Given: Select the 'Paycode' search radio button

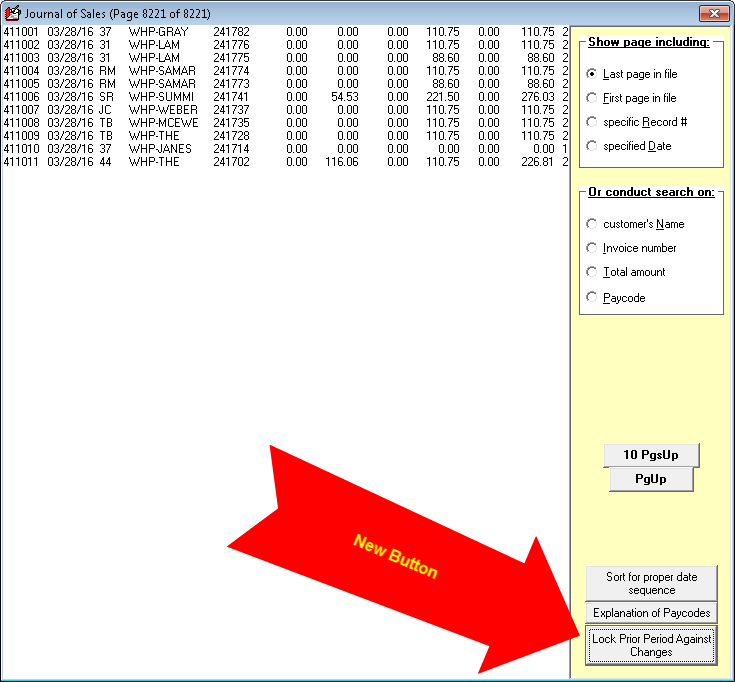Looking at the screenshot, I should [592, 297].
